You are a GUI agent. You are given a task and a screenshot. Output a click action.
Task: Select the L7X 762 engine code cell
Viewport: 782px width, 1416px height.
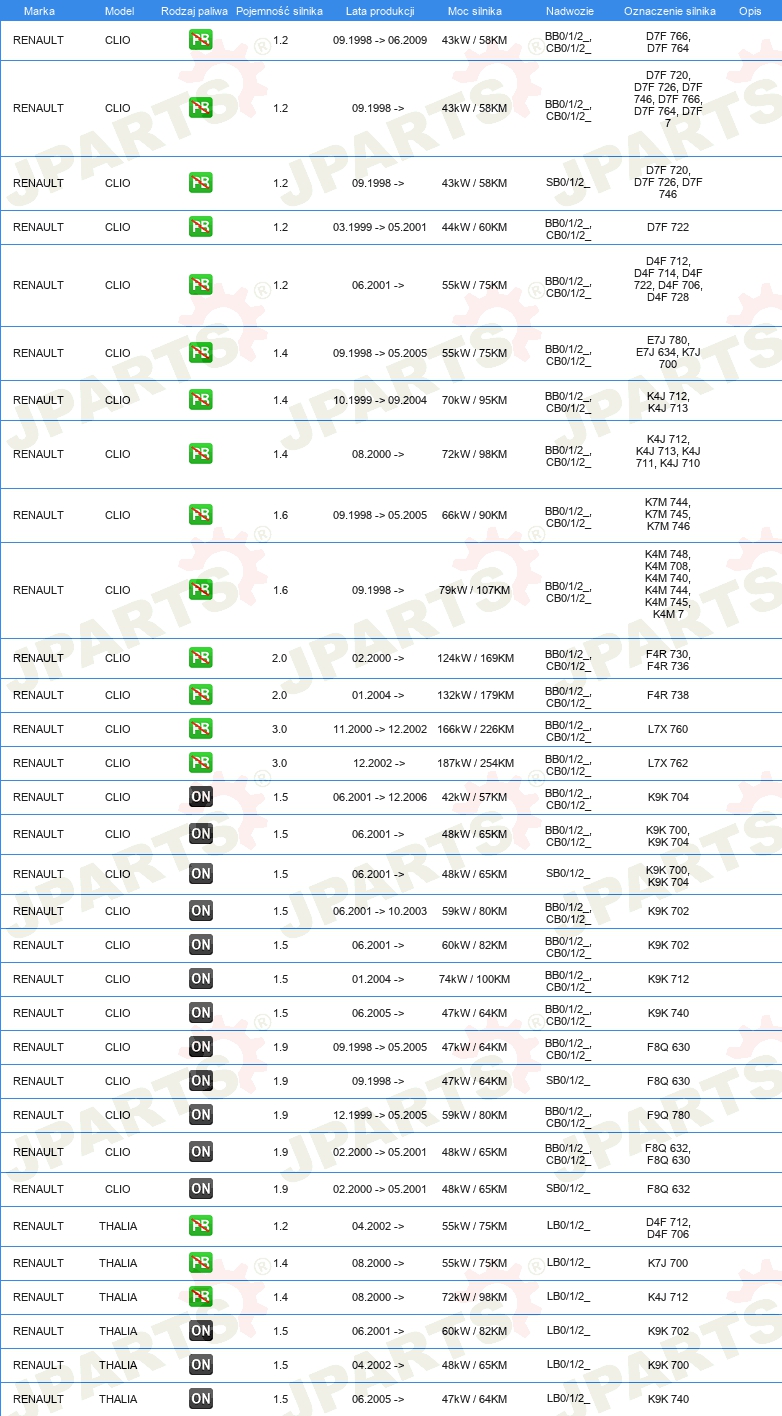coord(668,763)
